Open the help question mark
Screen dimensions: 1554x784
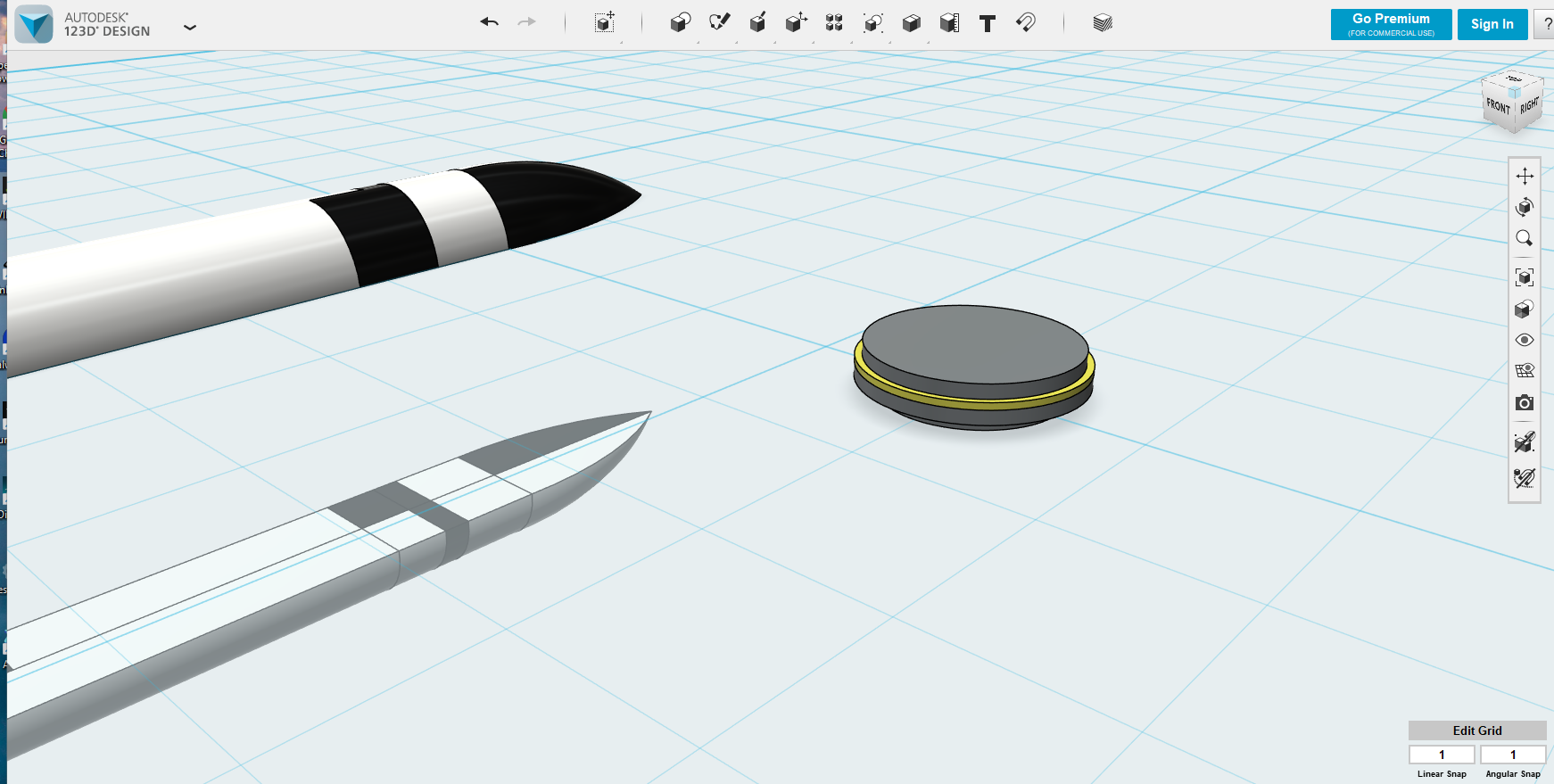[x=1547, y=24]
